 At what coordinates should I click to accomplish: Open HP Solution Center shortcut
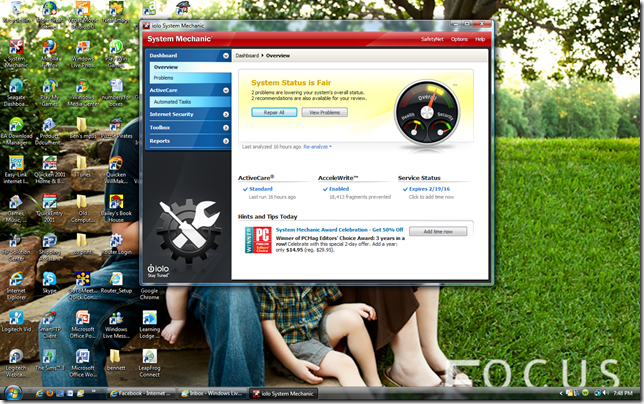pos(16,246)
